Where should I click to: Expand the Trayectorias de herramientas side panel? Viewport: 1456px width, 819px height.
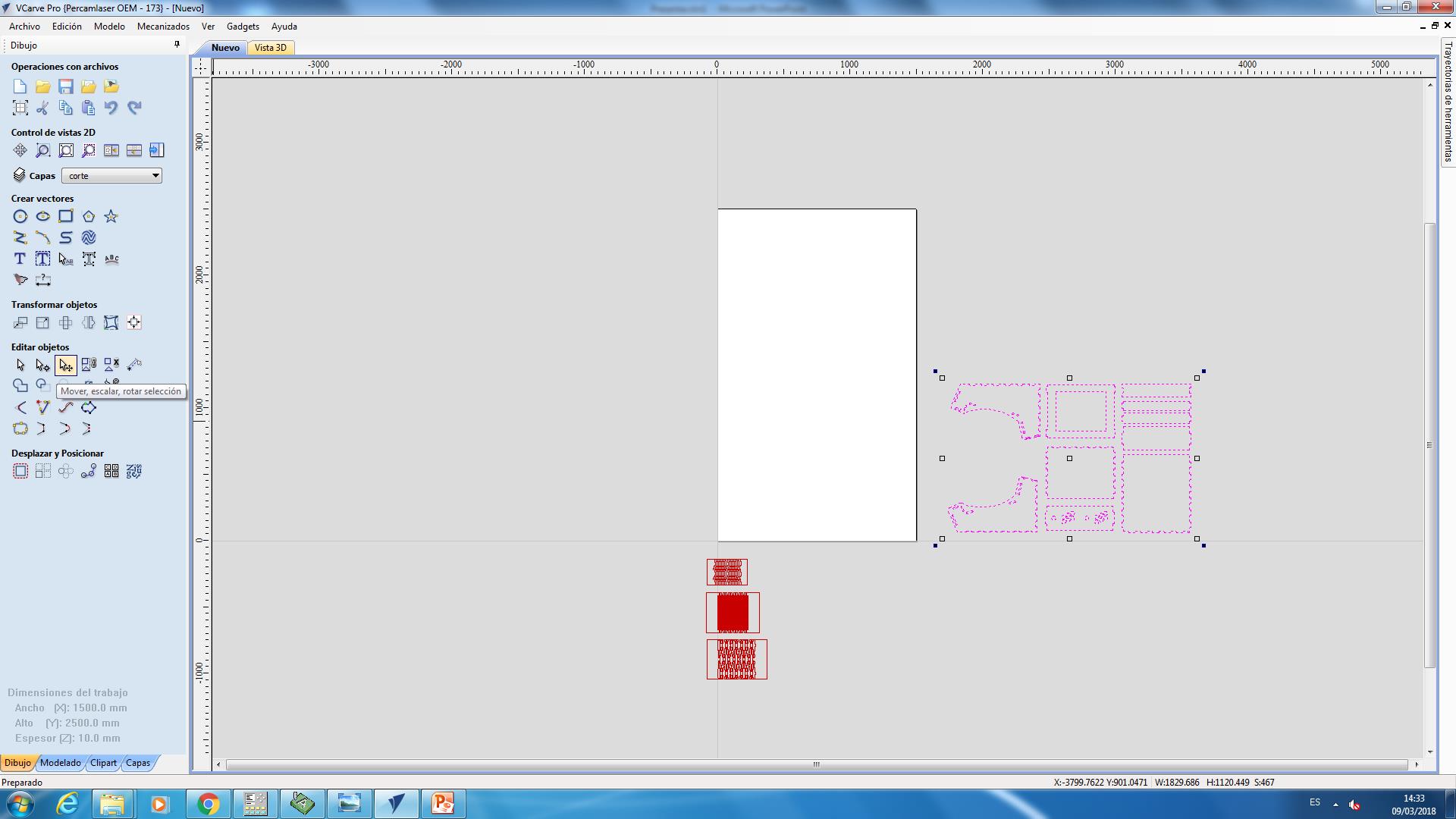coord(1448,102)
